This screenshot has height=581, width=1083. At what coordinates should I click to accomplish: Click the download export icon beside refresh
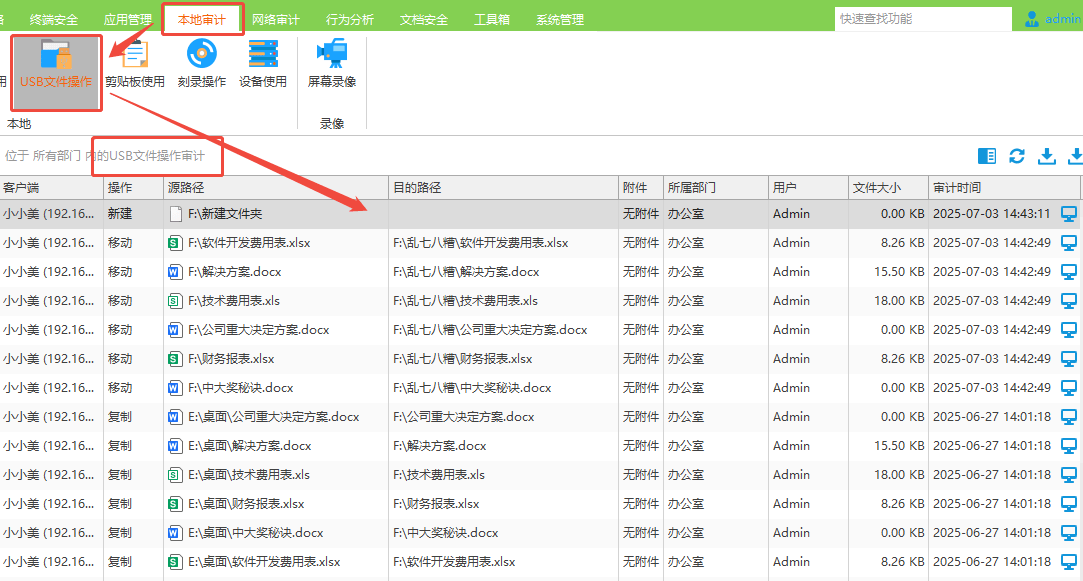pos(1046,156)
